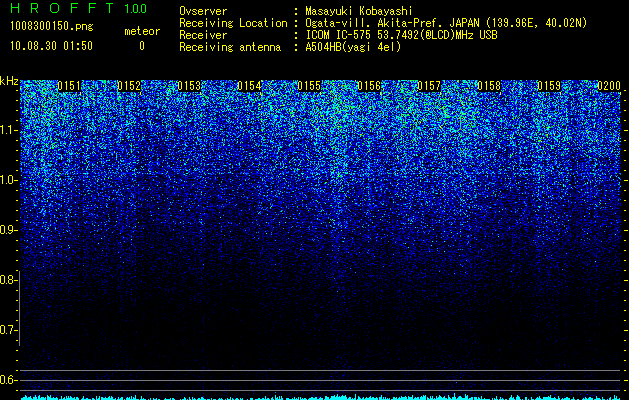Click the Receiving Location label
Screen dimensions: 629x400
pyautogui.click(x=233, y=23)
